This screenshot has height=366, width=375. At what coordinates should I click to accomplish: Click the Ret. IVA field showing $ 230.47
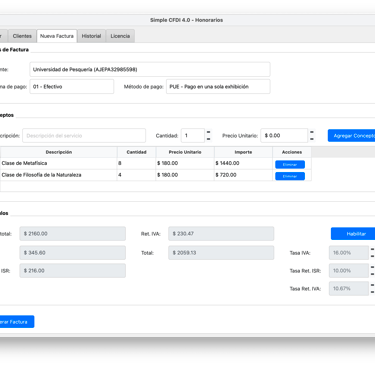tap(221, 234)
